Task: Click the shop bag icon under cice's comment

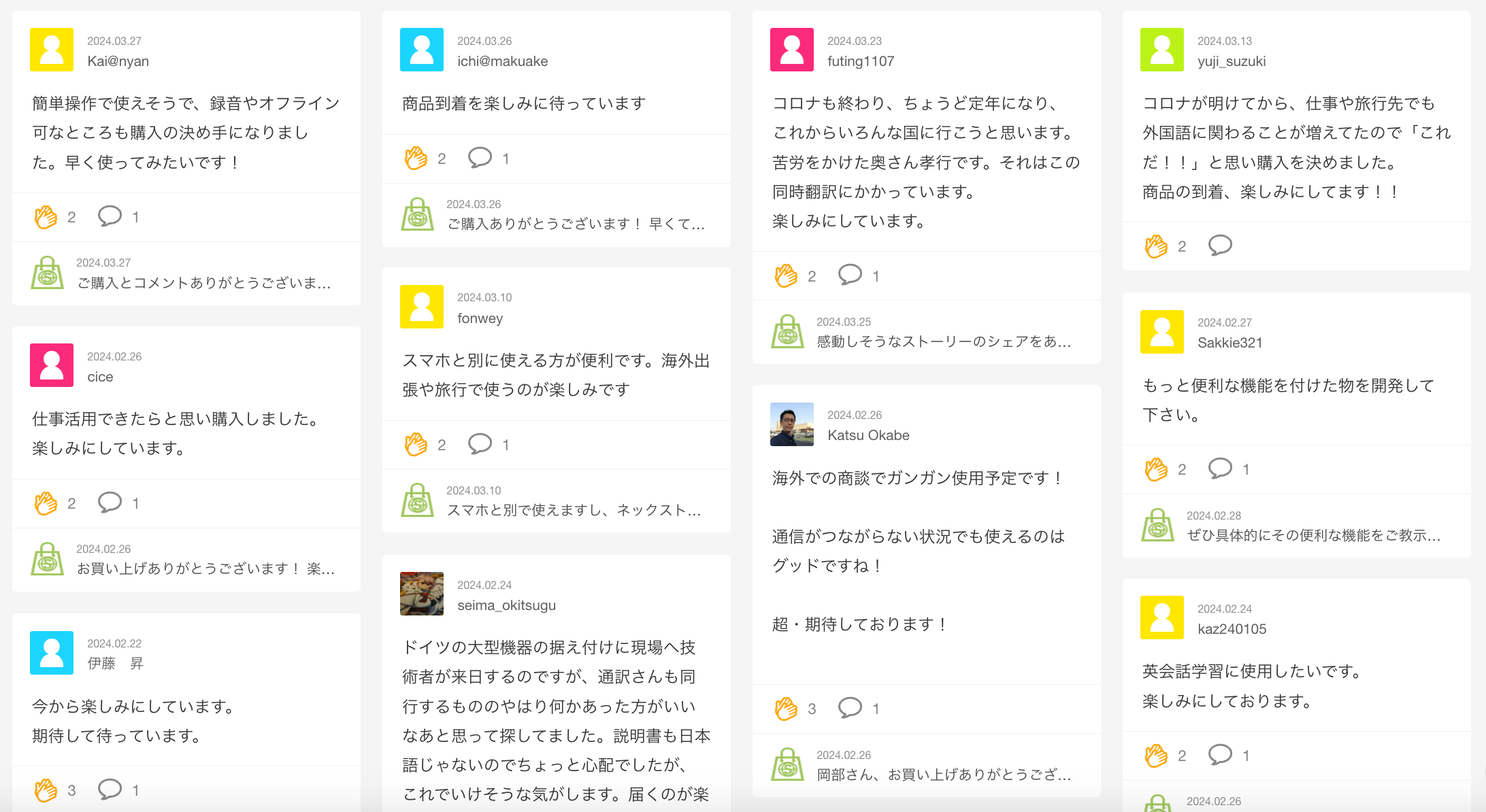Action: click(48, 559)
